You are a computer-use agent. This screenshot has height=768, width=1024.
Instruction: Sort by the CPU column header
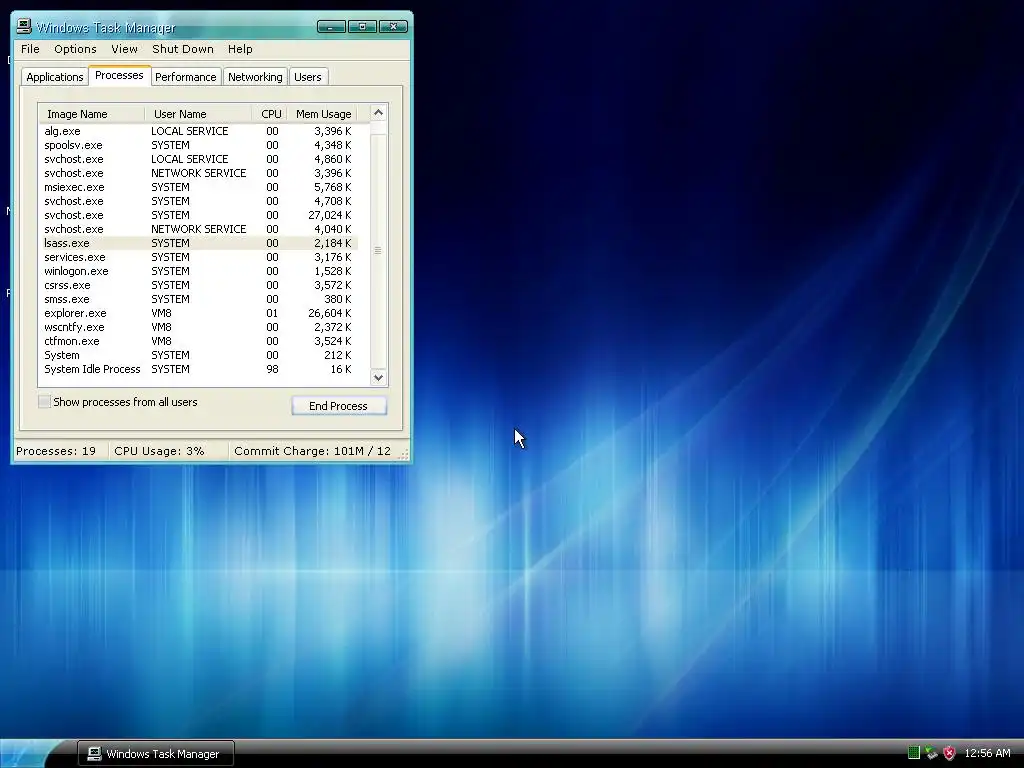(270, 114)
